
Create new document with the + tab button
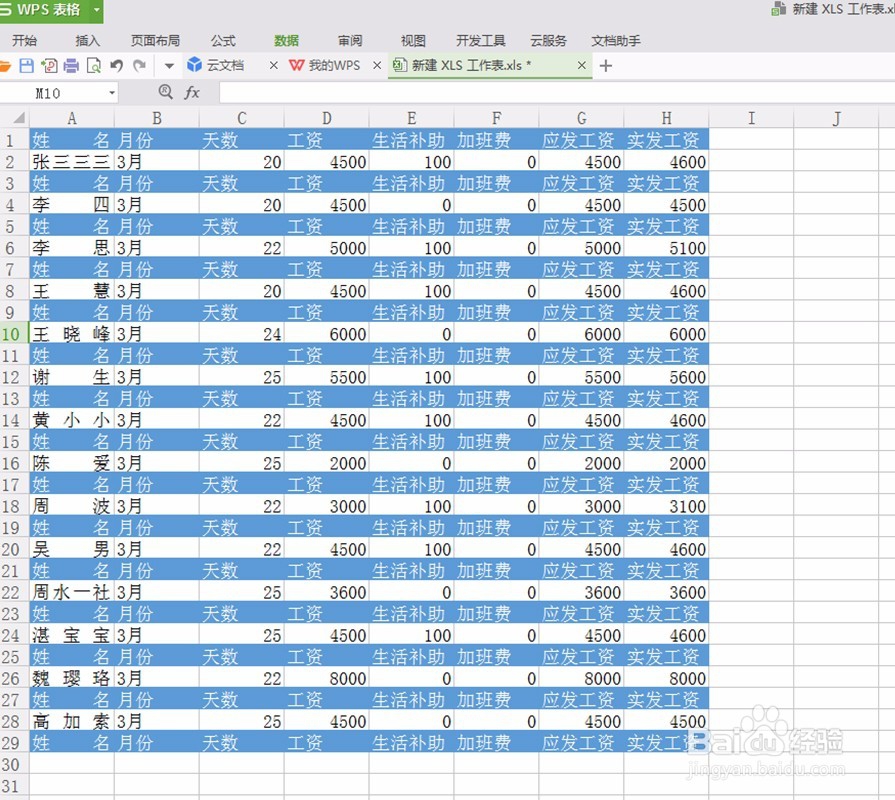[x=606, y=65]
